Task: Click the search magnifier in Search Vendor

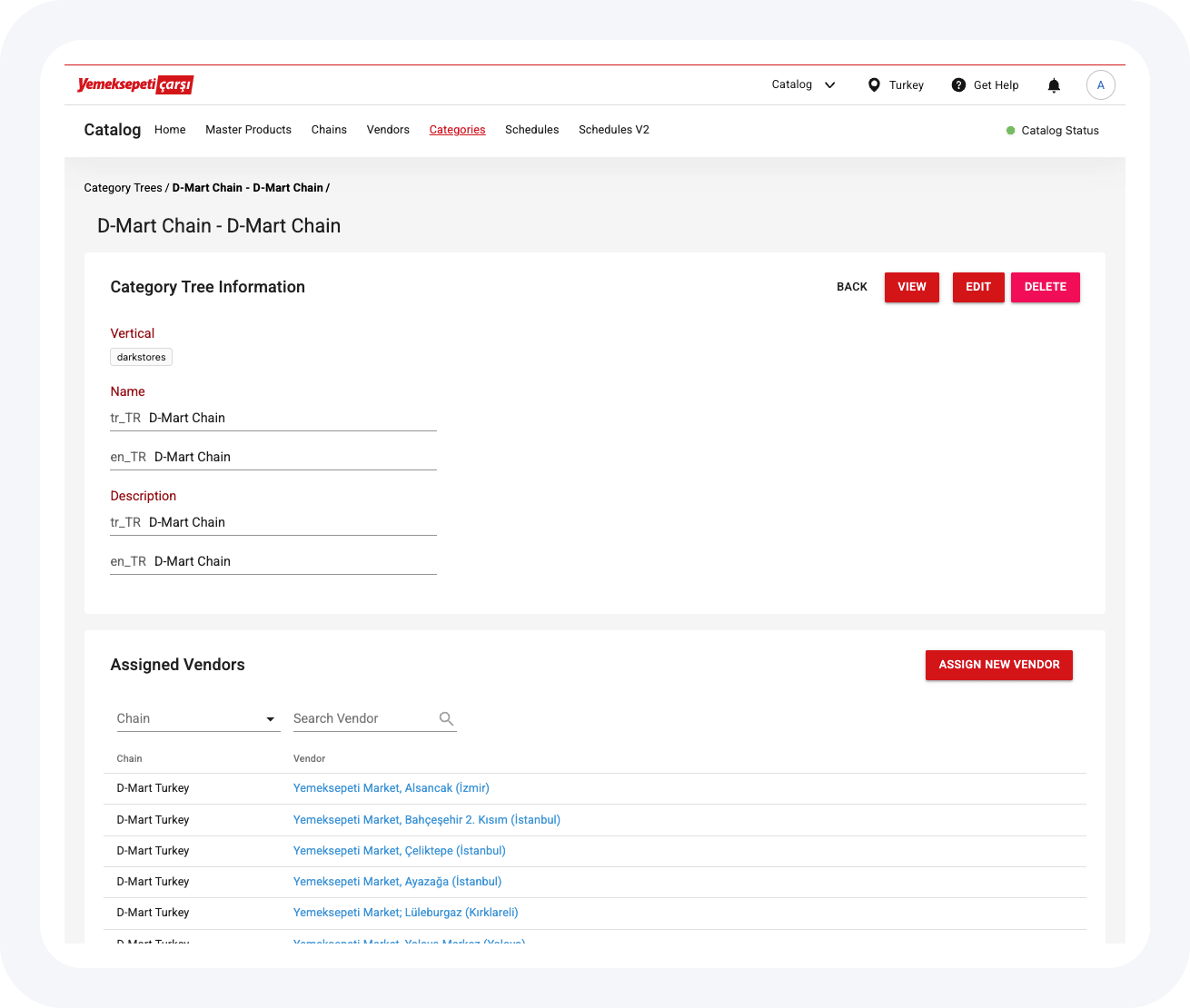Action: 446,718
